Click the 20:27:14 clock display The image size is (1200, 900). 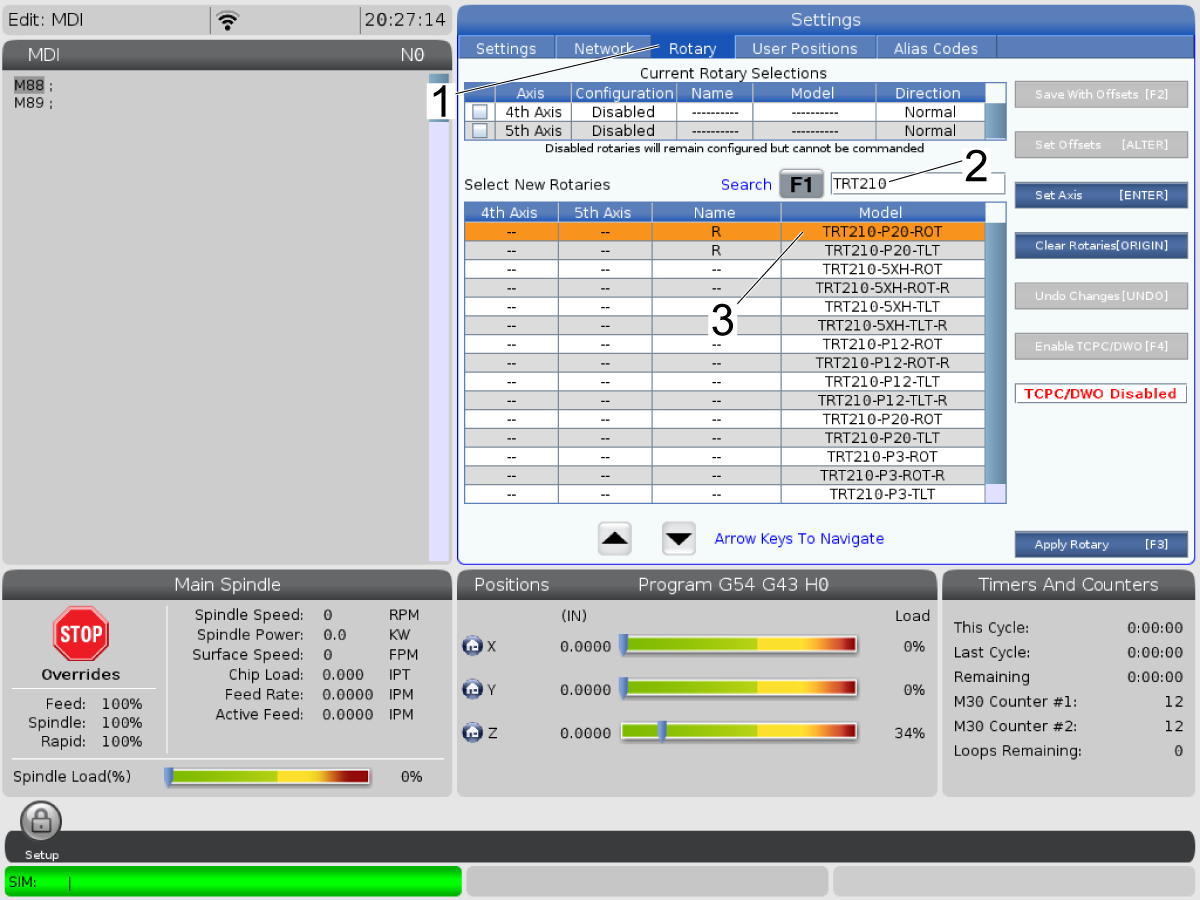[x=405, y=20]
